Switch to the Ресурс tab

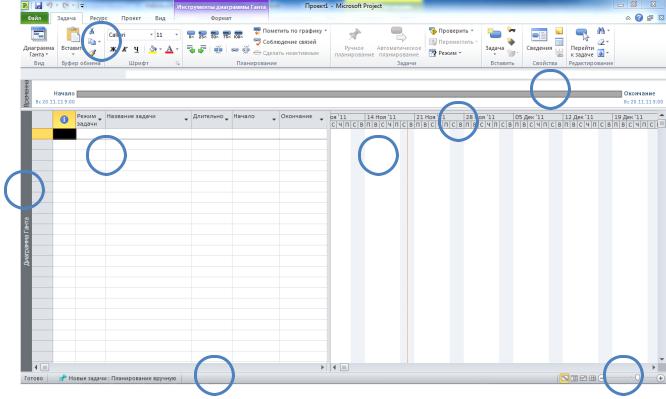(x=98, y=18)
